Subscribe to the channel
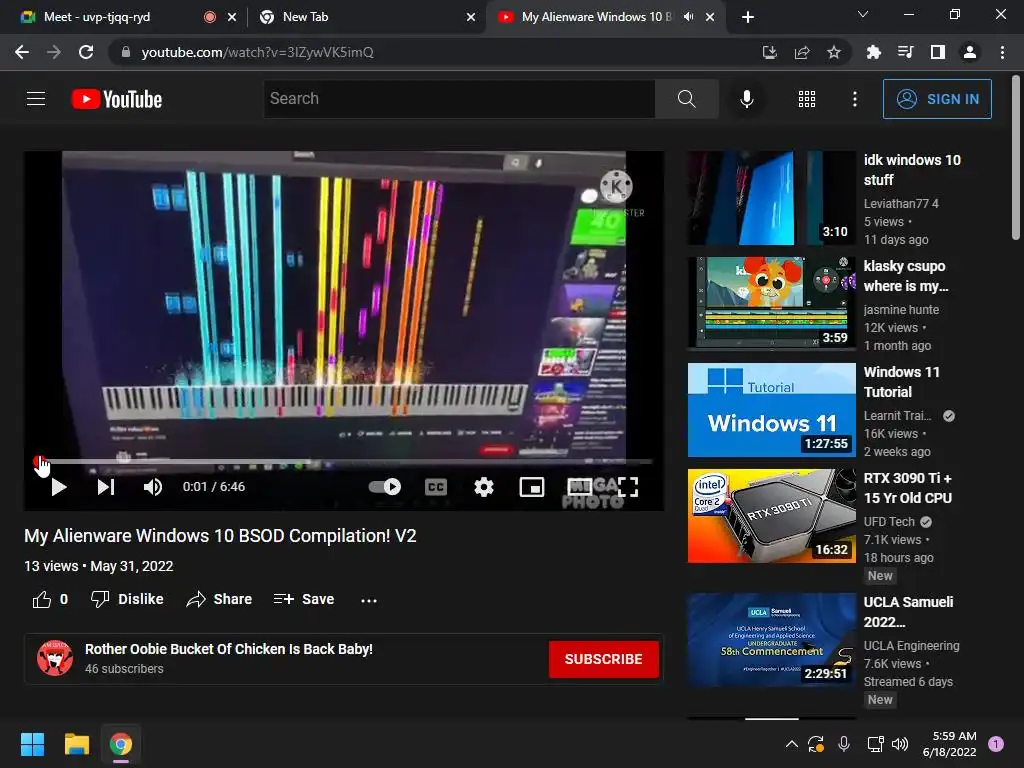This screenshot has height=768, width=1024. [x=603, y=659]
